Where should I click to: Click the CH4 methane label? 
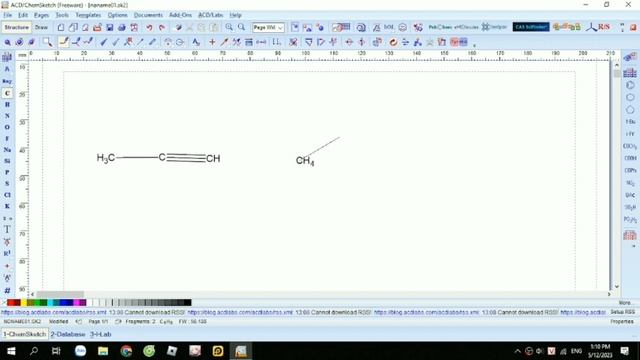pyautogui.click(x=305, y=161)
